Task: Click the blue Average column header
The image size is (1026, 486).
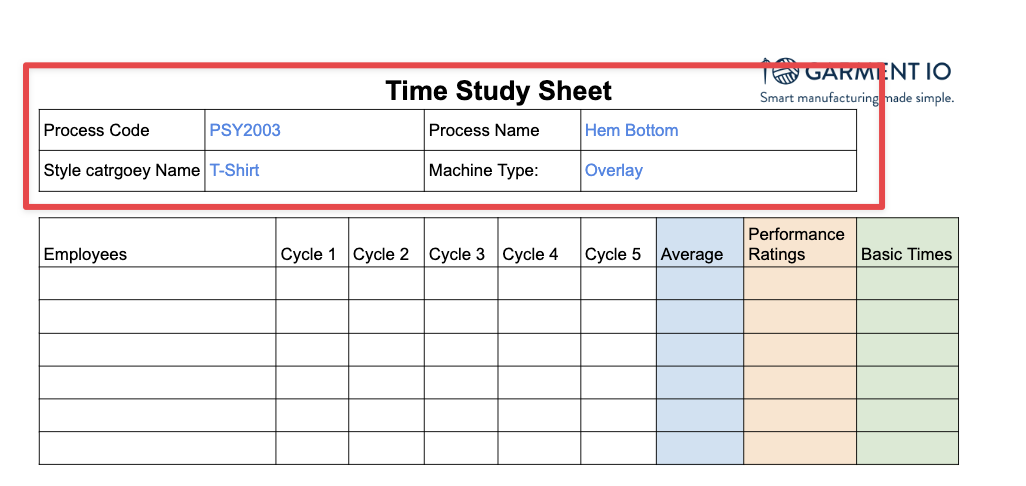Action: [x=692, y=254]
